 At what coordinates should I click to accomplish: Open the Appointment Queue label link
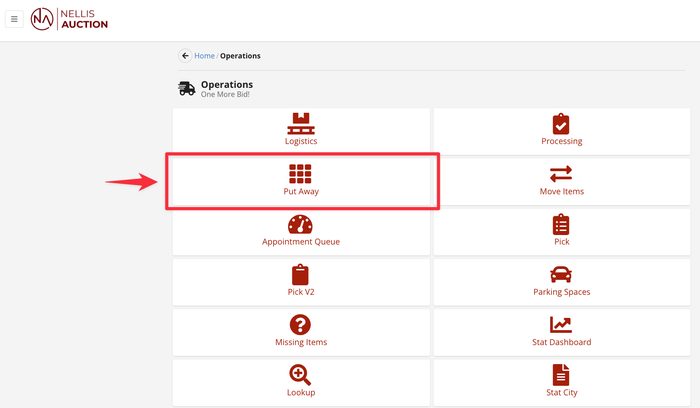coord(301,242)
